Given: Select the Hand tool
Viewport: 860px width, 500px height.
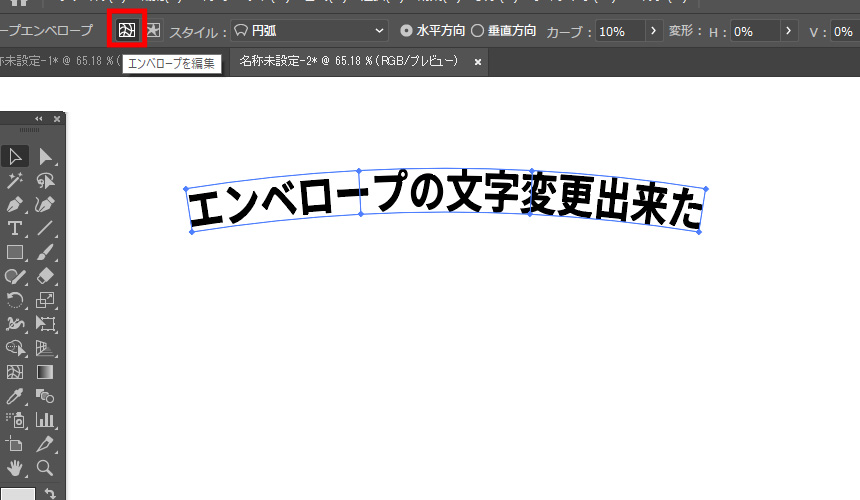Looking at the screenshot, I should coord(15,468).
